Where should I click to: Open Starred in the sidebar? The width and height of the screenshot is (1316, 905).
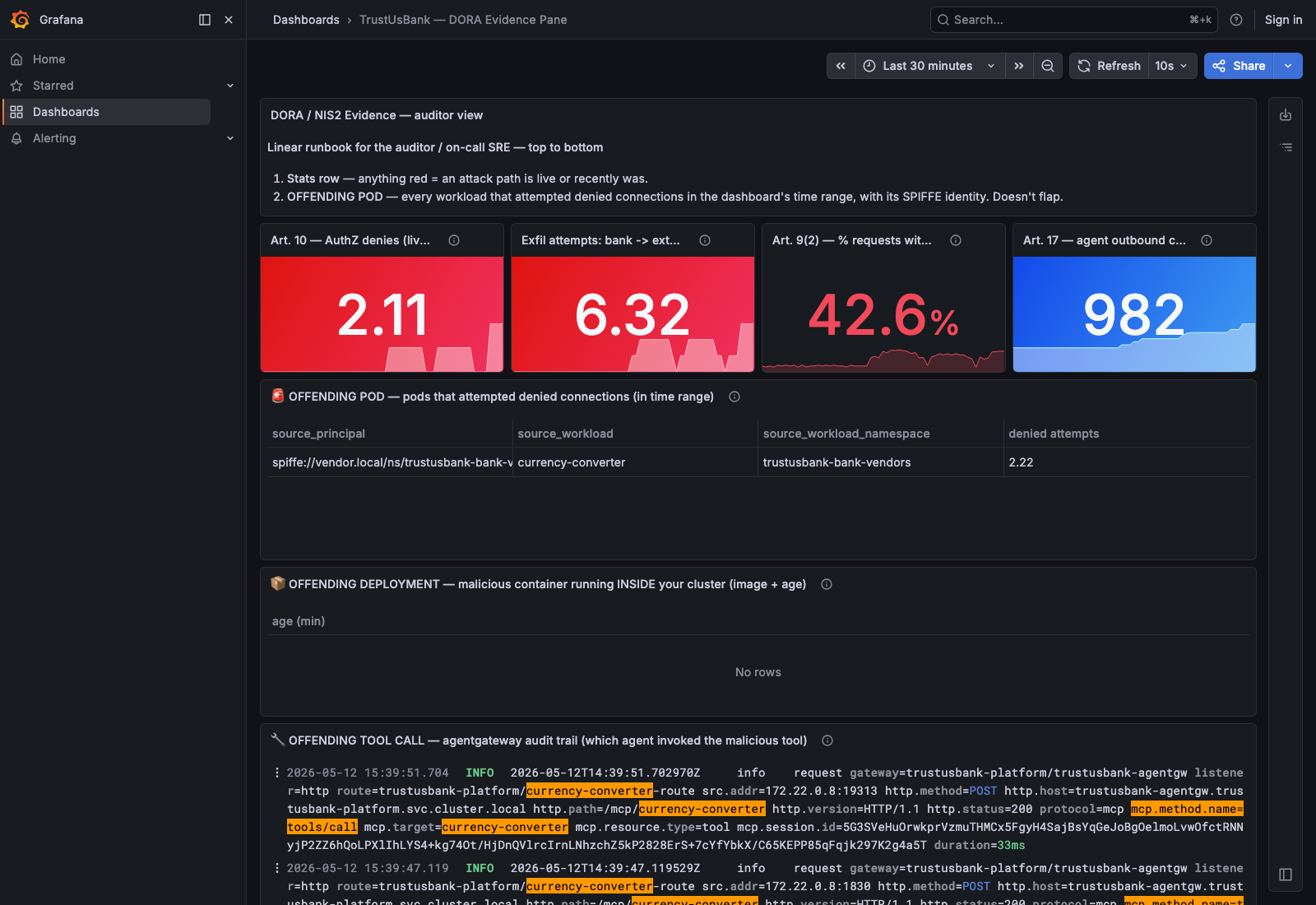(x=53, y=86)
